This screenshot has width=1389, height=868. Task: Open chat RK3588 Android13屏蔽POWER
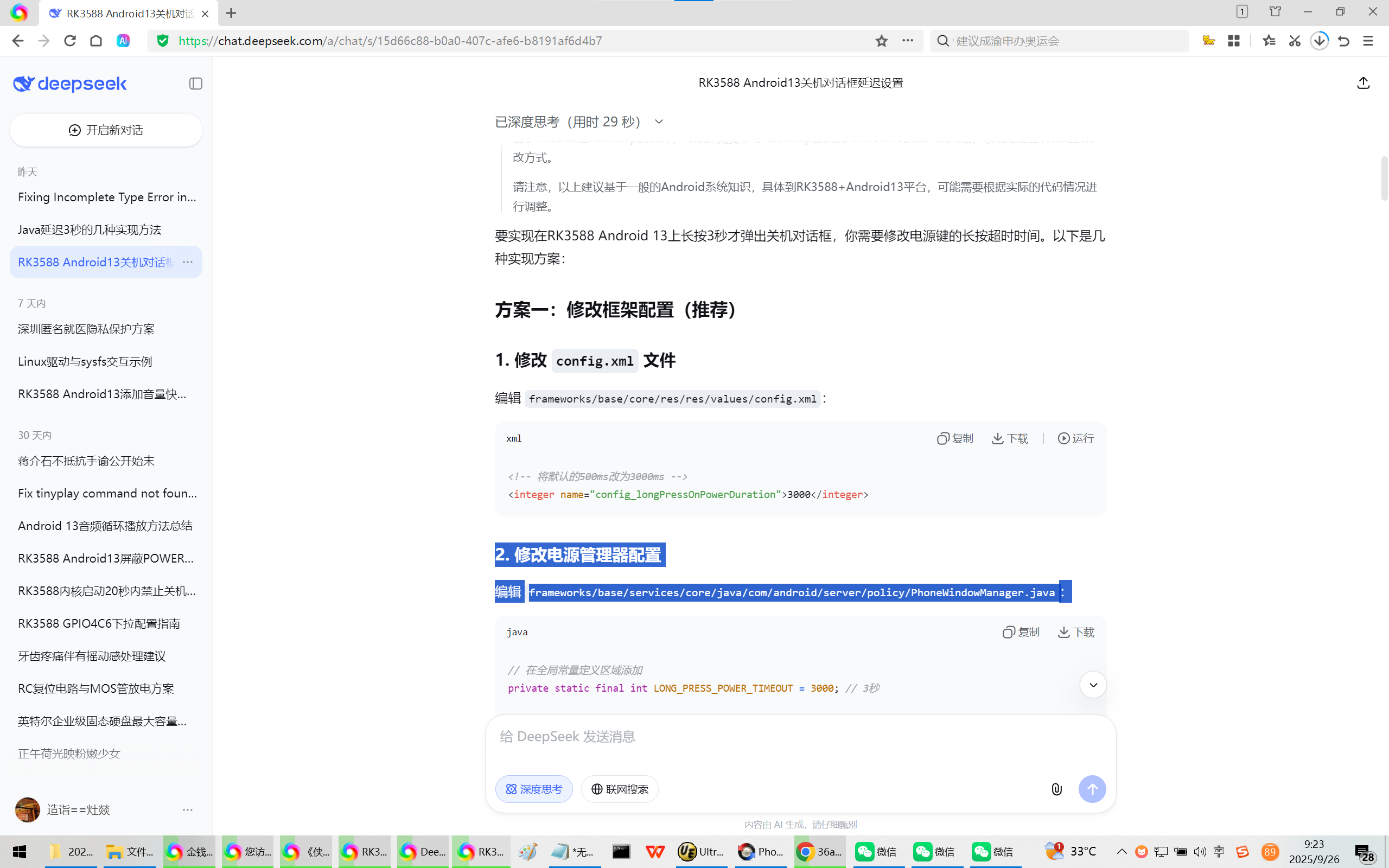point(107,559)
